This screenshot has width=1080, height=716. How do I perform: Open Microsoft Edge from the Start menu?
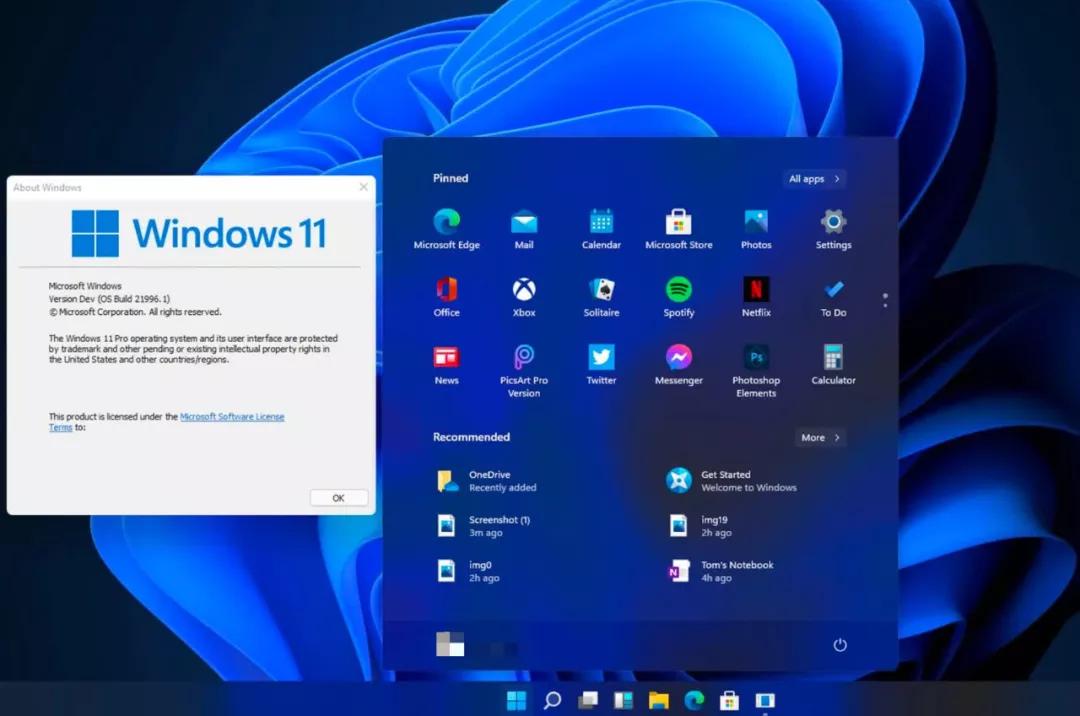[446, 222]
